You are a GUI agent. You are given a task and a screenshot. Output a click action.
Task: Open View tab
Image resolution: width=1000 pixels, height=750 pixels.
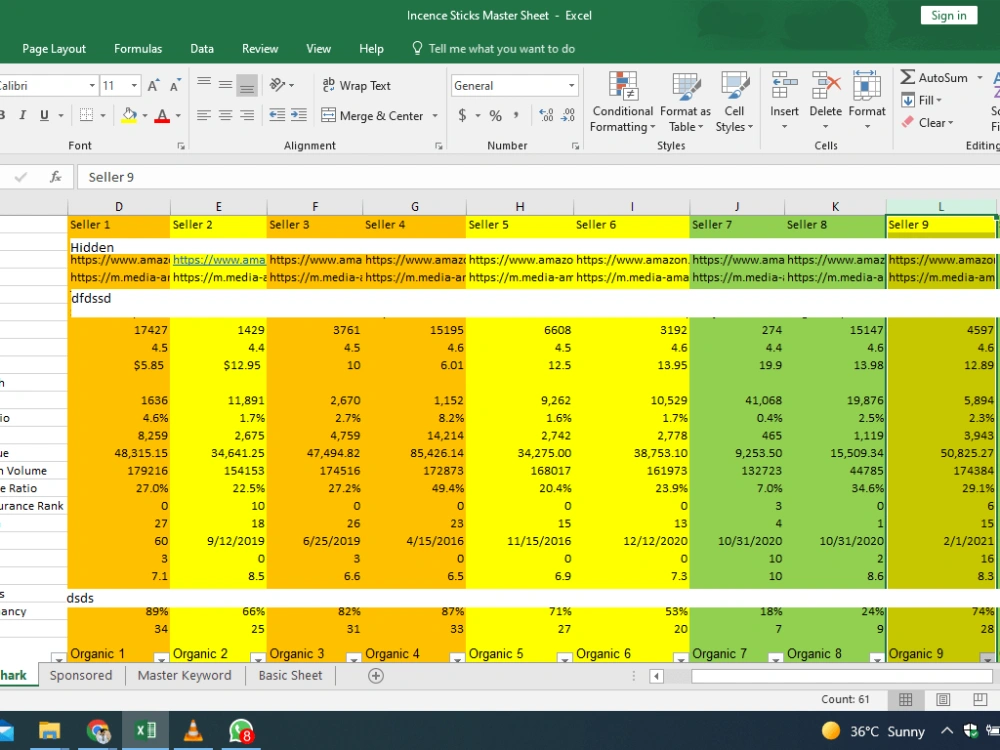[318, 48]
